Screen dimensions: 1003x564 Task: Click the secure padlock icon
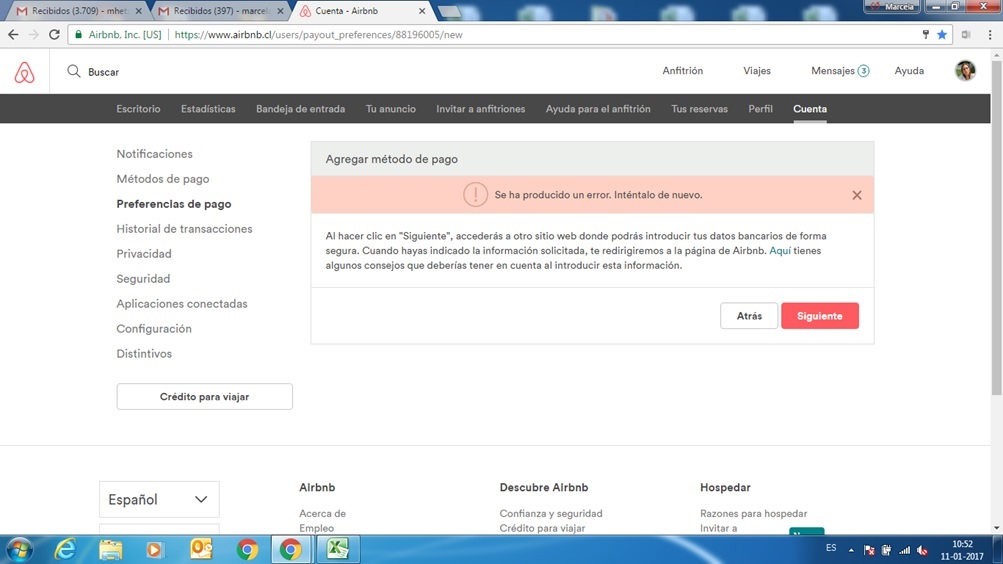79,35
